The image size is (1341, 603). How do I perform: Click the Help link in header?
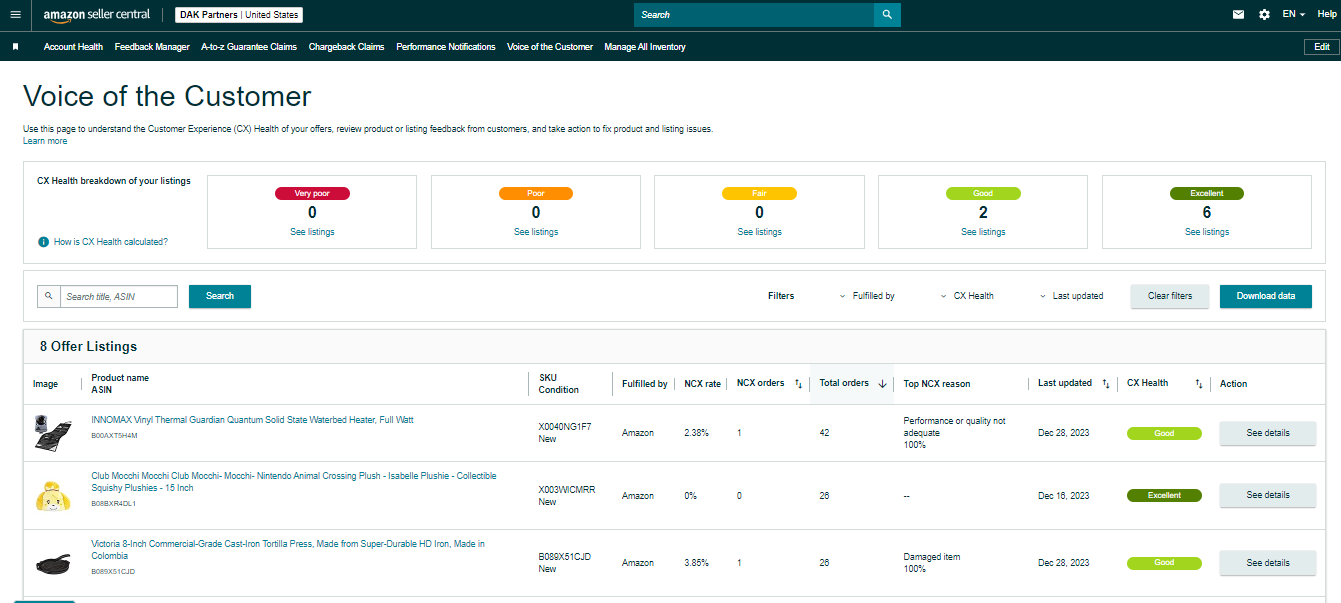point(1326,15)
